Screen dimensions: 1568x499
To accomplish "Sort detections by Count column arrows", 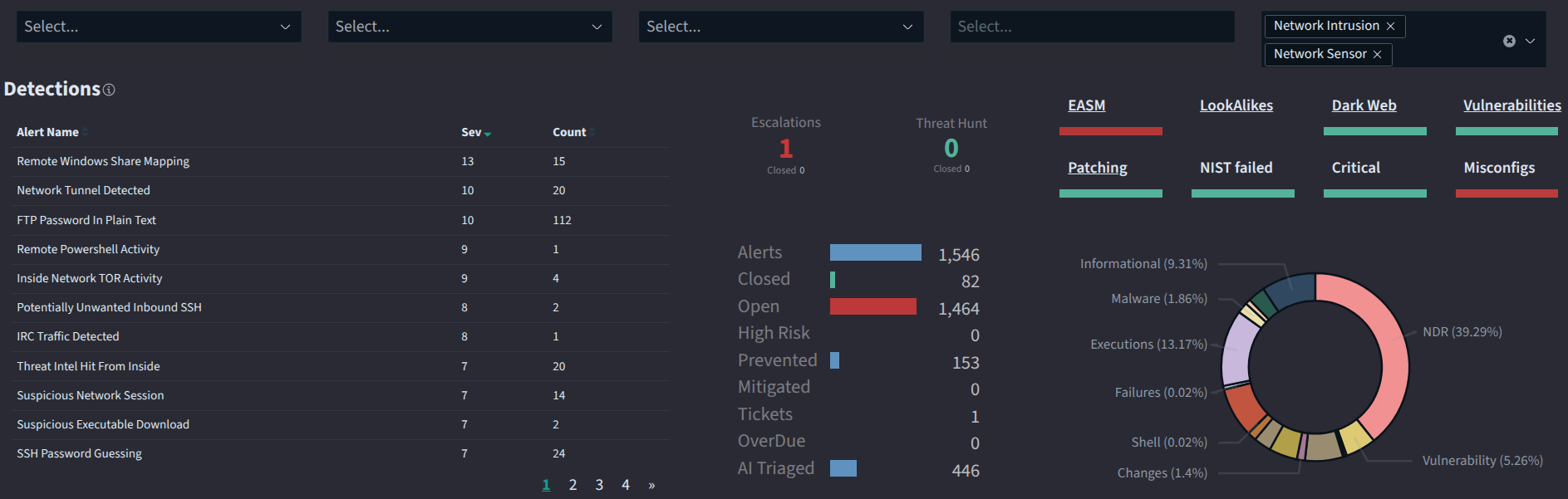I will [x=592, y=133].
